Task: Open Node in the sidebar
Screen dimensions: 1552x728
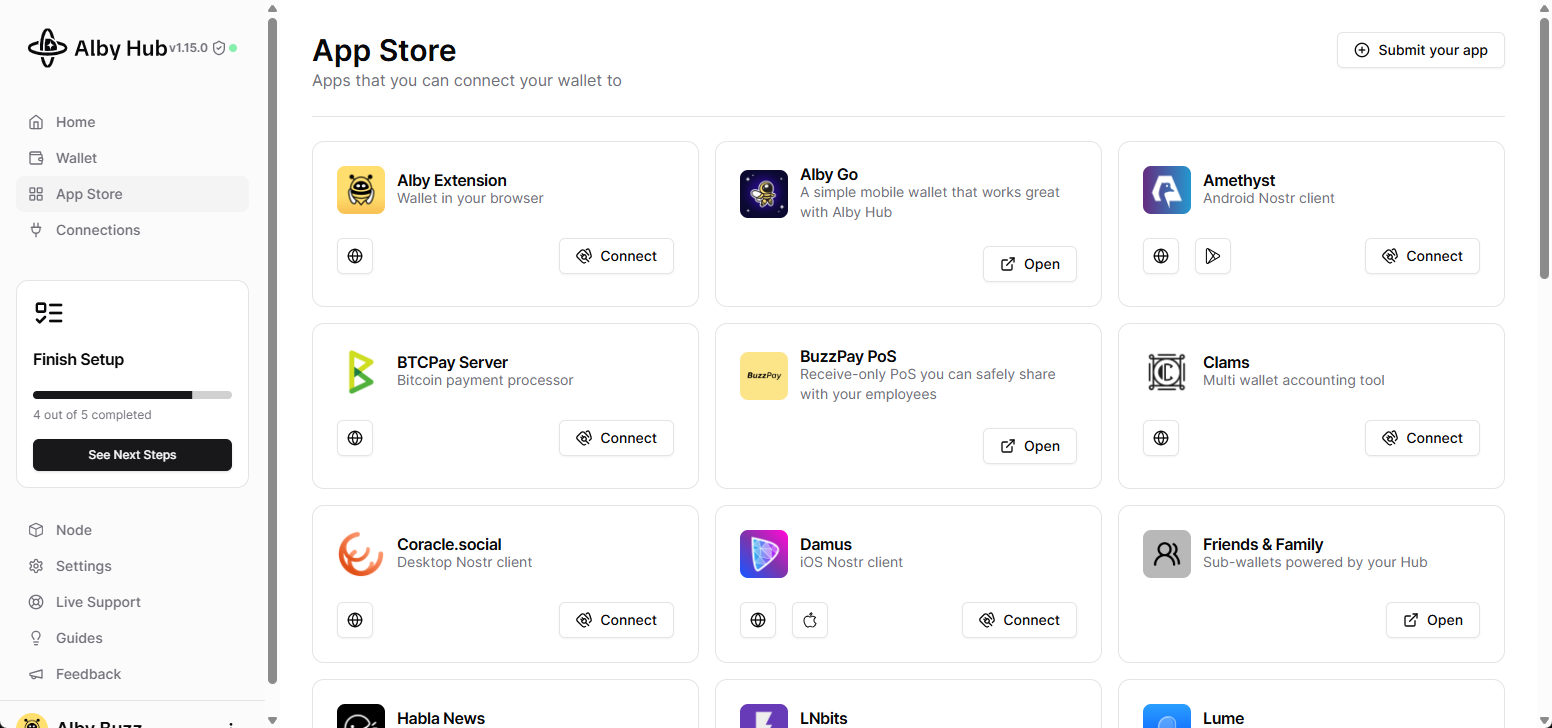Action: coord(132,530)
